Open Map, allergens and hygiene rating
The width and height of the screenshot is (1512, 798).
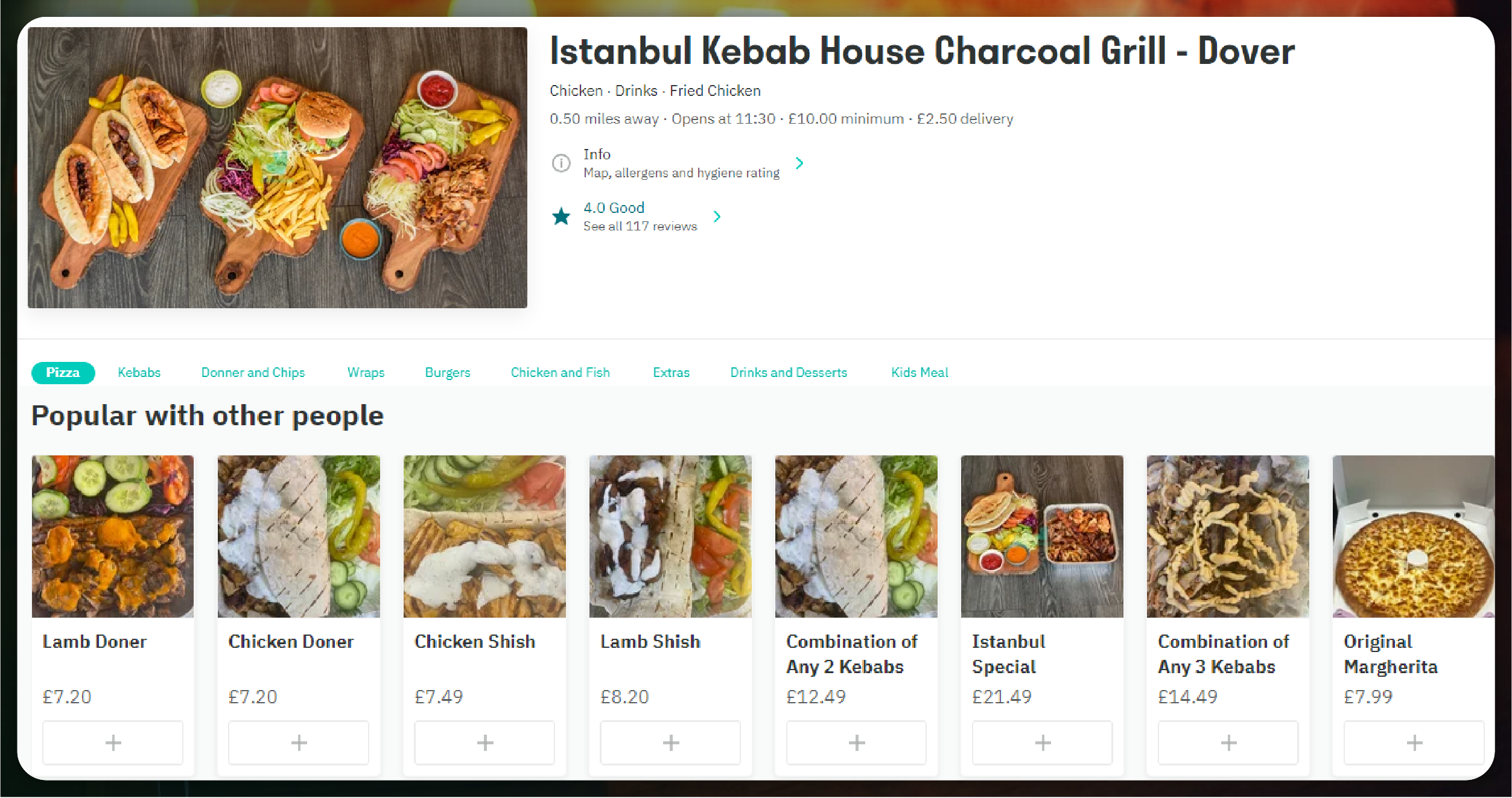[681, 173]
